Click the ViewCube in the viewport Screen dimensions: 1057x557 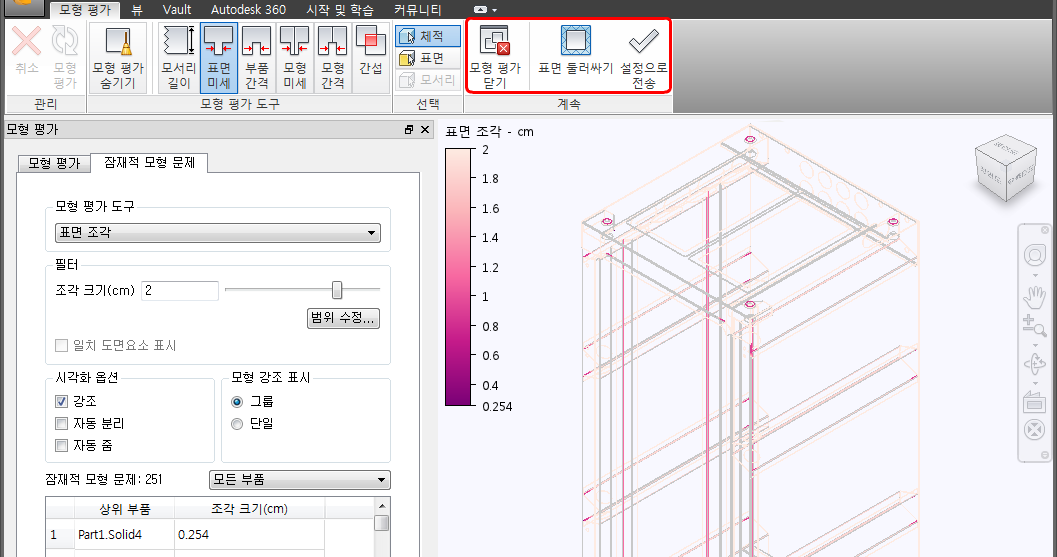pos(1005,167)
